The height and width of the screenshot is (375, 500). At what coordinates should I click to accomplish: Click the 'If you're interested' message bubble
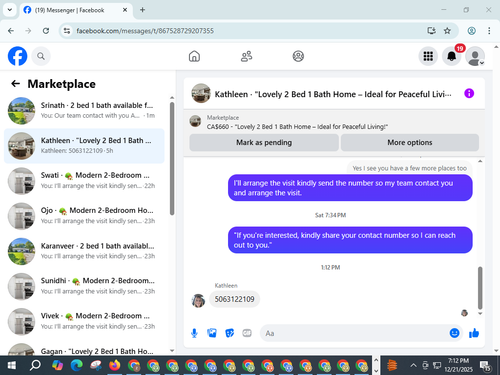pos(350,240)
